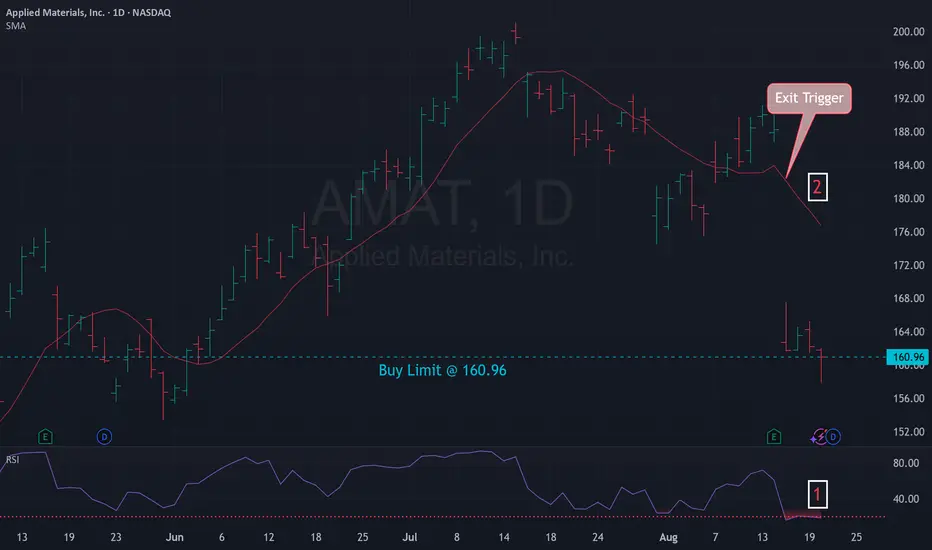Screen dimensions: 932x550
Task: Click the 152.00 price axis label
Action: click(908, 431)
